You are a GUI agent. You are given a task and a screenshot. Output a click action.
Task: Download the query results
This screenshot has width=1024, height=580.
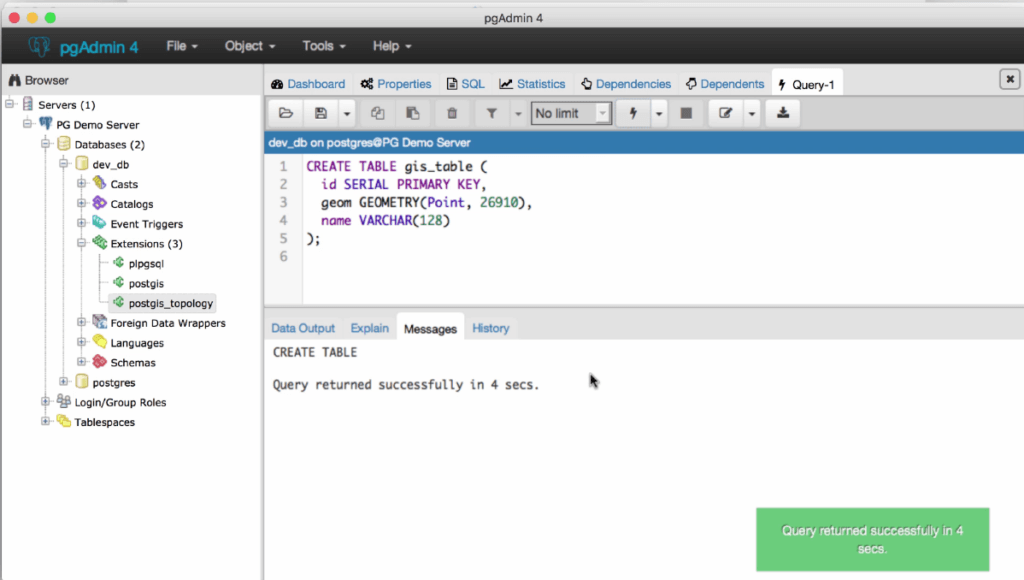coord(782,113)
